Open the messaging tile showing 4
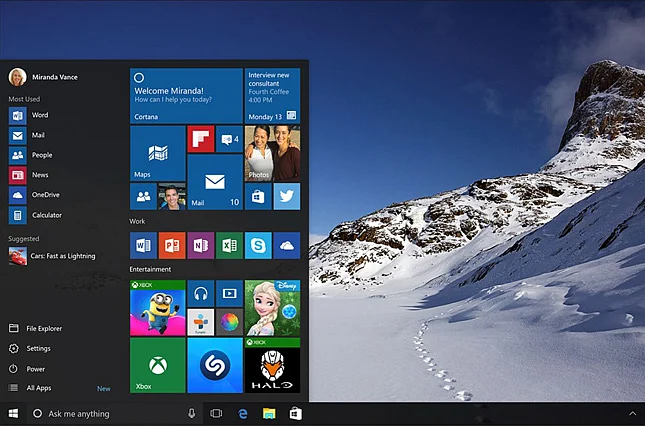The height and width of the screenshot is (426, 645). [230, 139]
